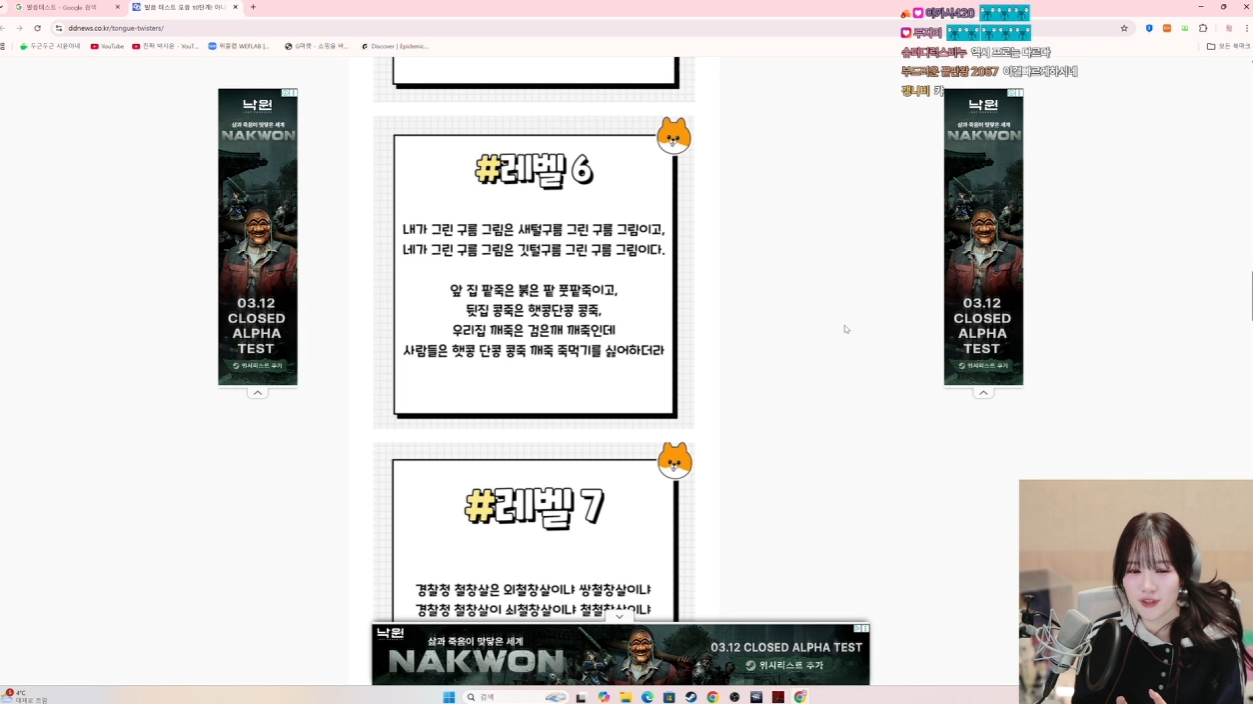Open Task View on the taskbar
1253x704 pixels.
tap(581, 697)
